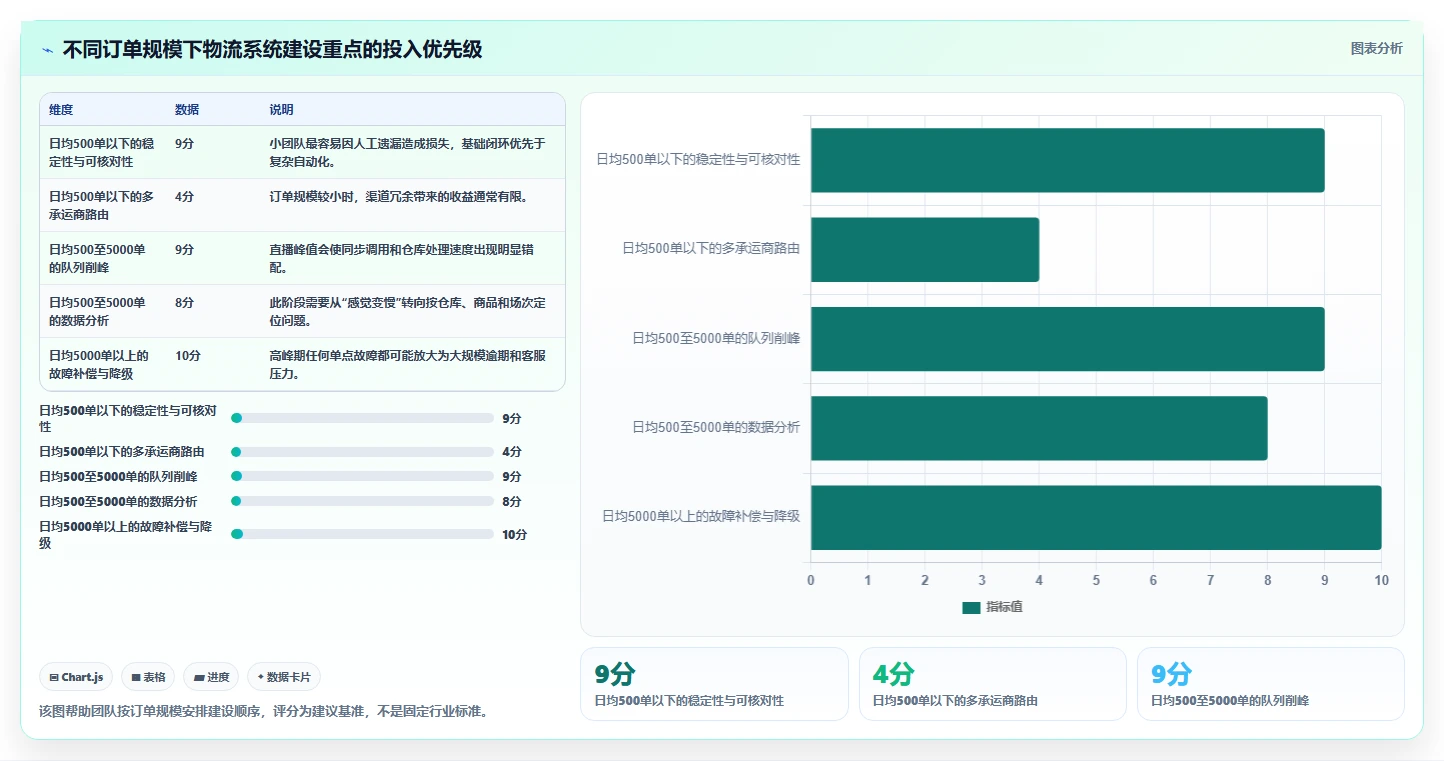Click the 数据 column header
Viewport: 1444px width, 761px height.
187,110
